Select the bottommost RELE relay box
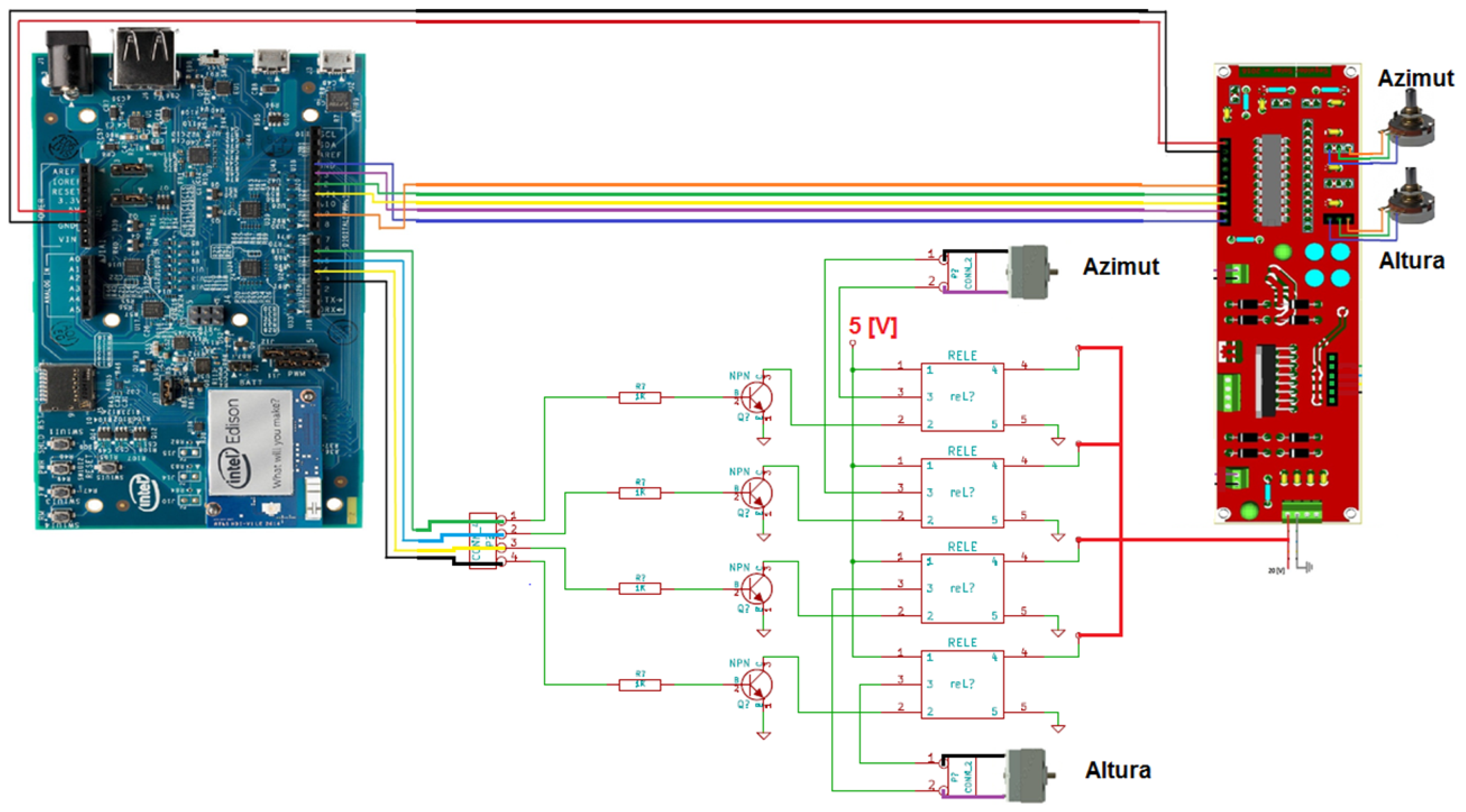This screenshot has width=1466, height=812. [962, 684]
